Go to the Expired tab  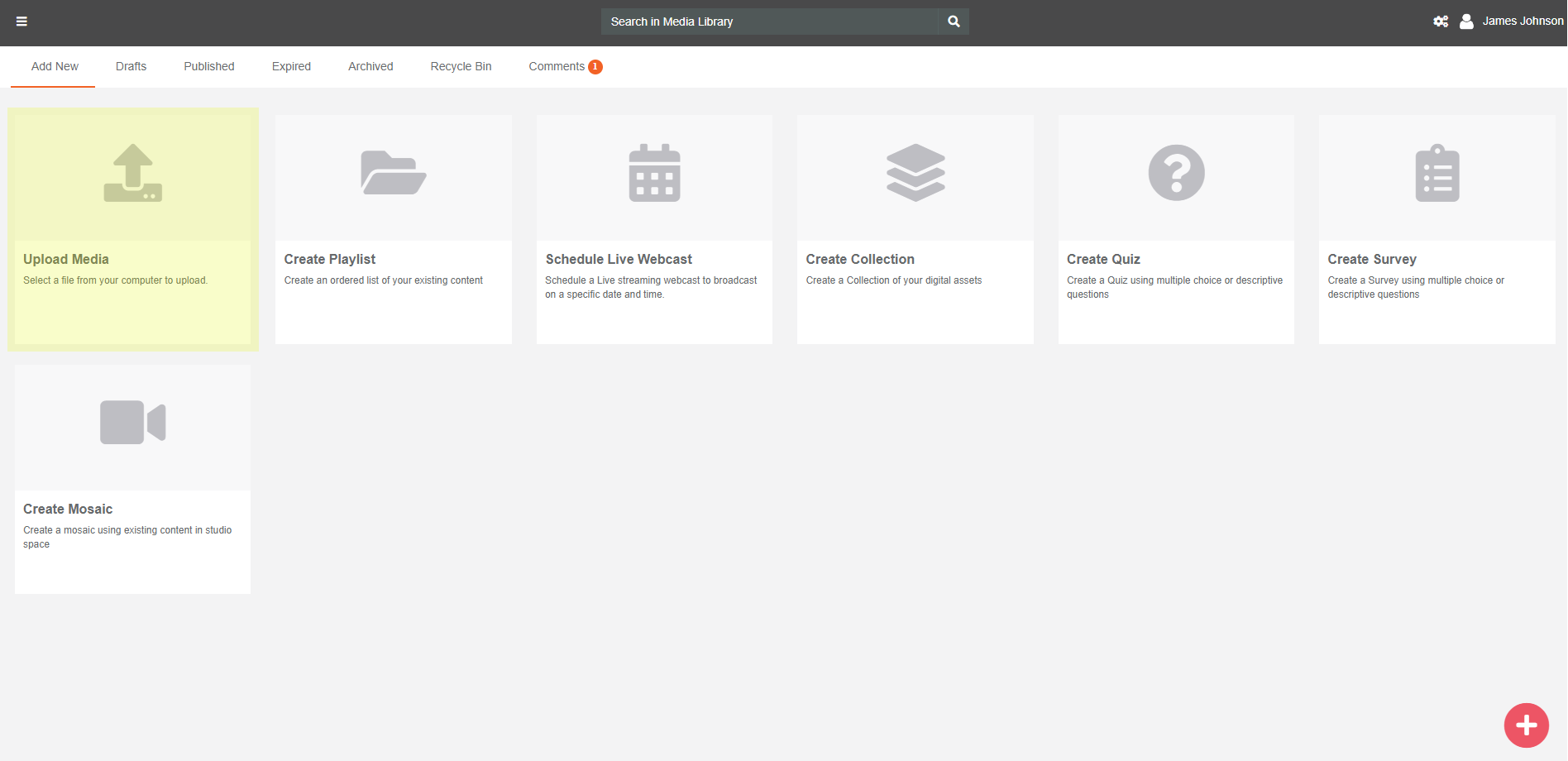point(291,66)
